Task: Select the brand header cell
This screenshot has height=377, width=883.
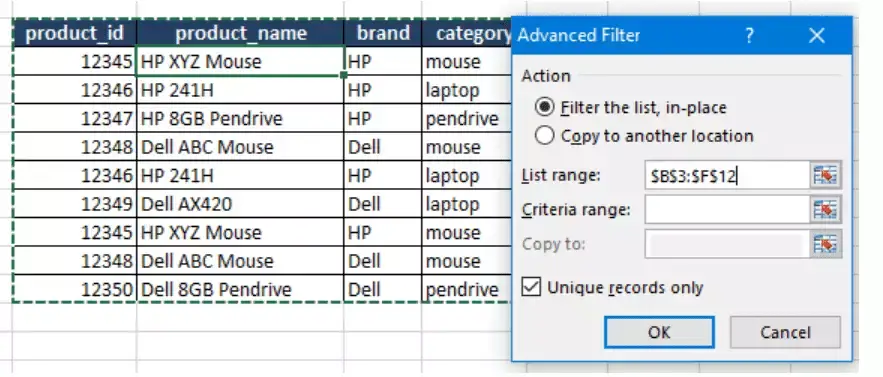Action: [383, 33]
